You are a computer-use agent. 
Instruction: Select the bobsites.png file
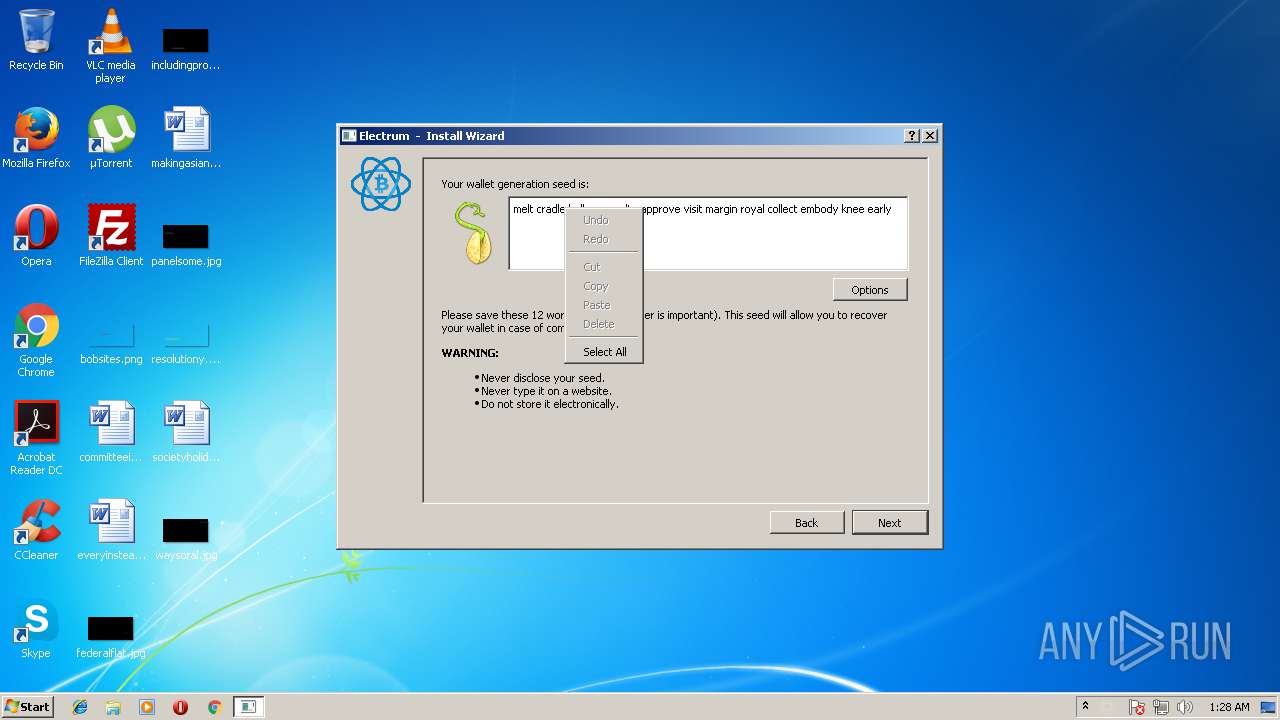[110, 343]
